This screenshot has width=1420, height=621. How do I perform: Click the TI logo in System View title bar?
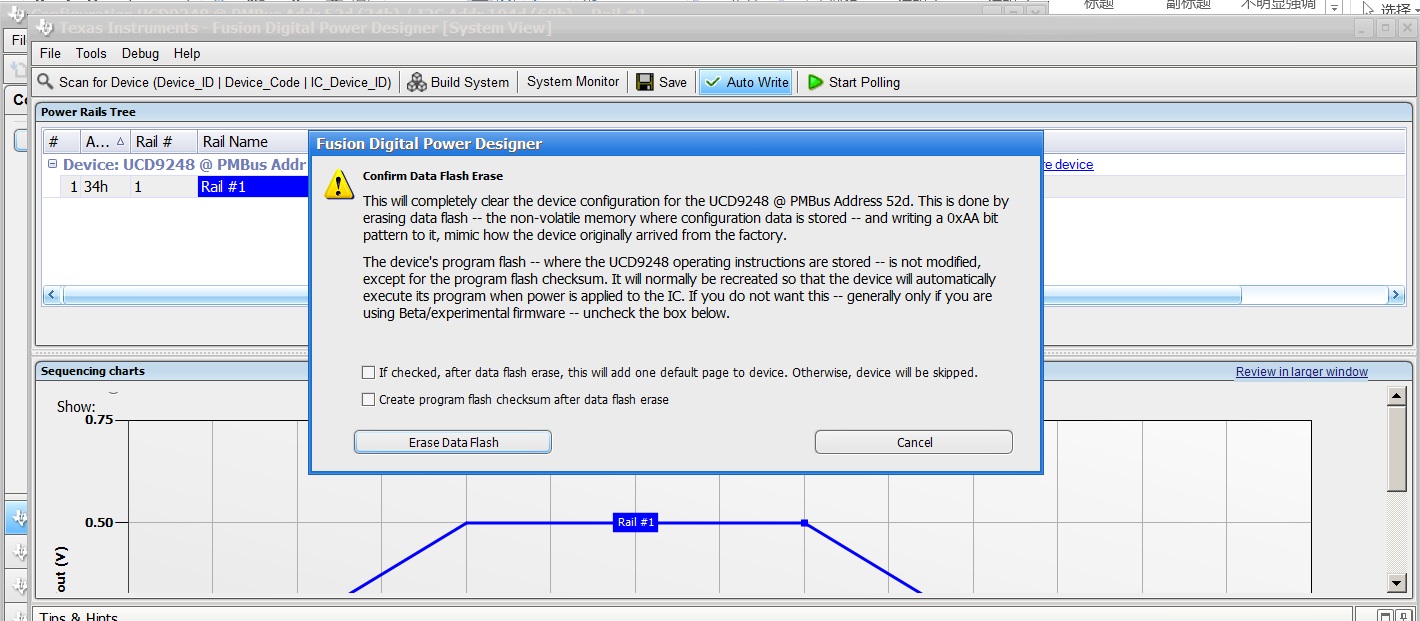tap(45, 27)
